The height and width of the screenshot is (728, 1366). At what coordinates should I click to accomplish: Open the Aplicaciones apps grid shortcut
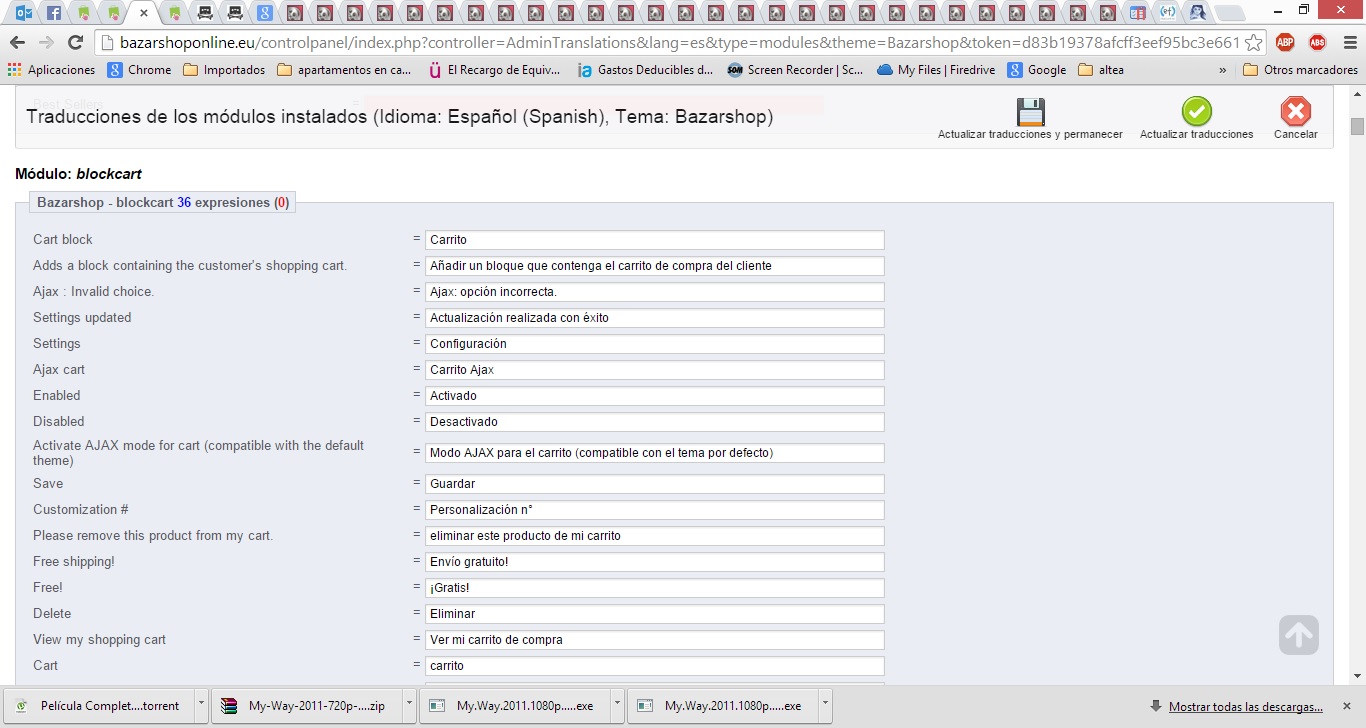pyautogui.click(x=51, y=70)
